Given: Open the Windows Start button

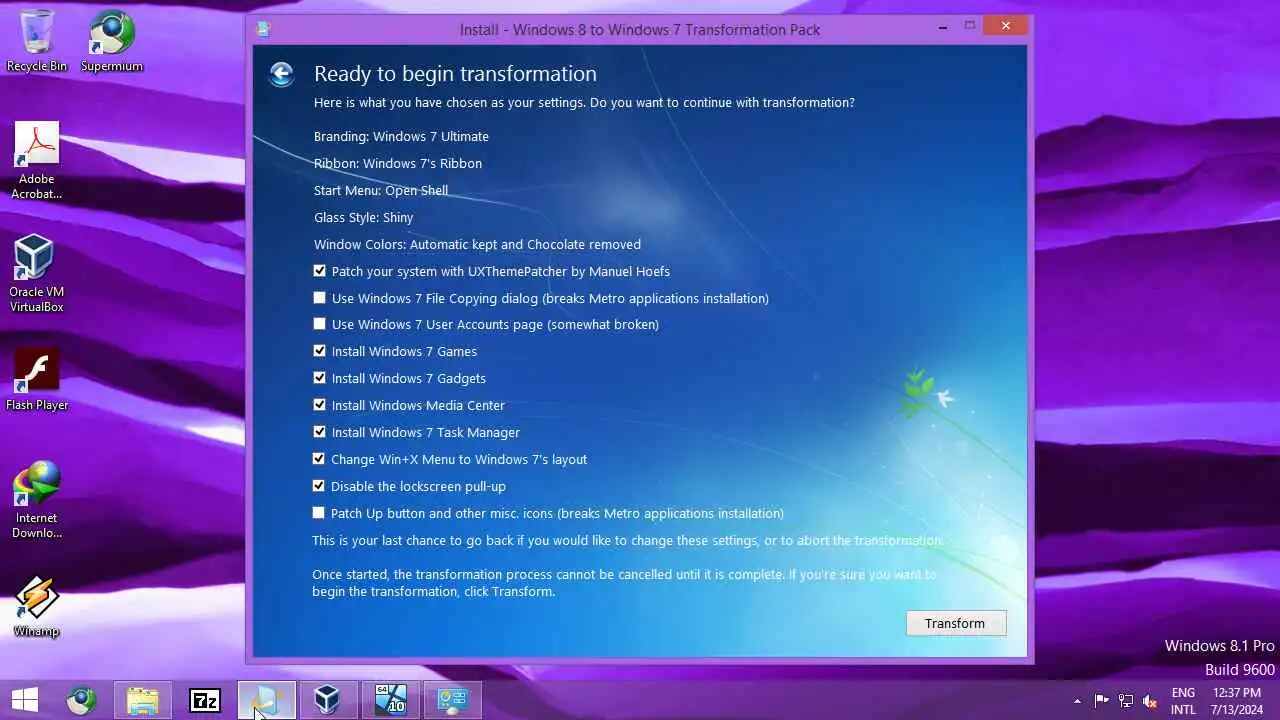Looking at the screenshot, I should tap(25, 700).
